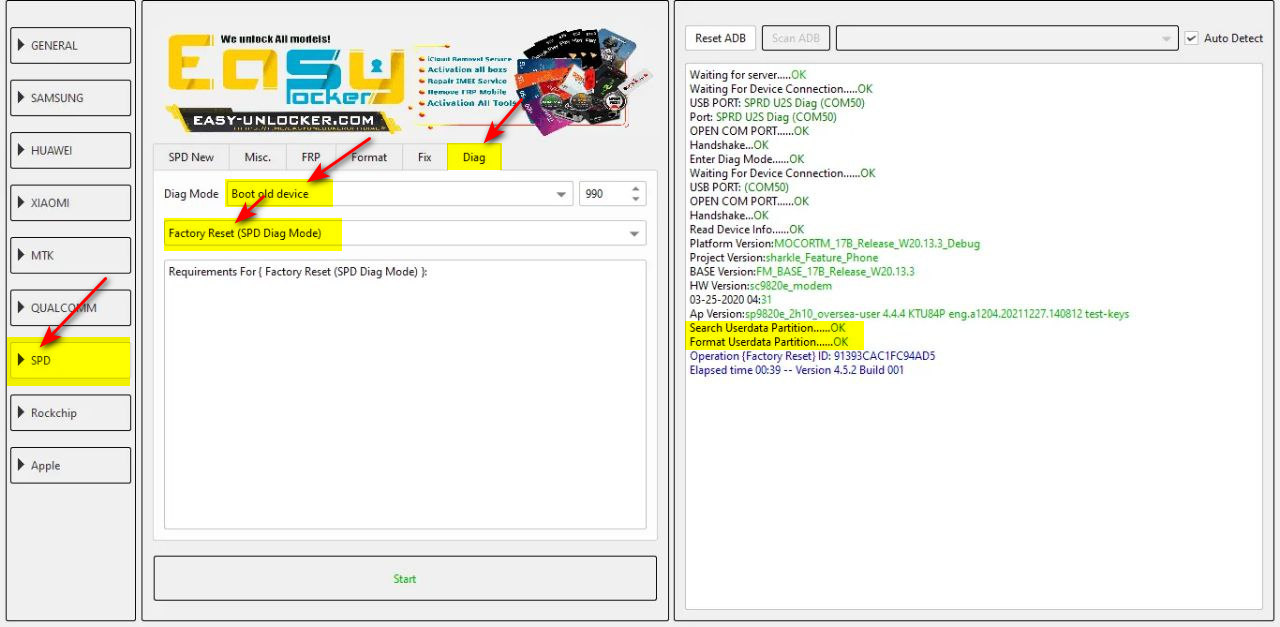Viewport: 1280px width, 627px height.
Task: Open the Apple section
Action: click(70, 465)
